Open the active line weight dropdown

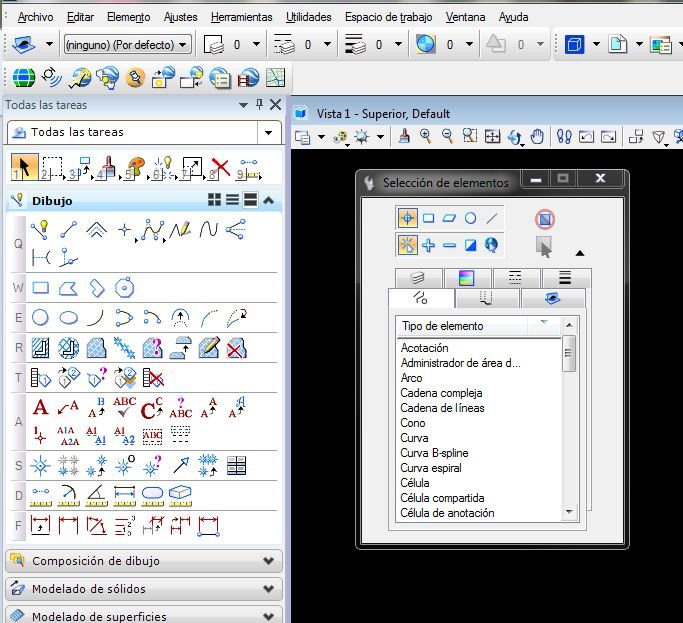click(399, 44)
